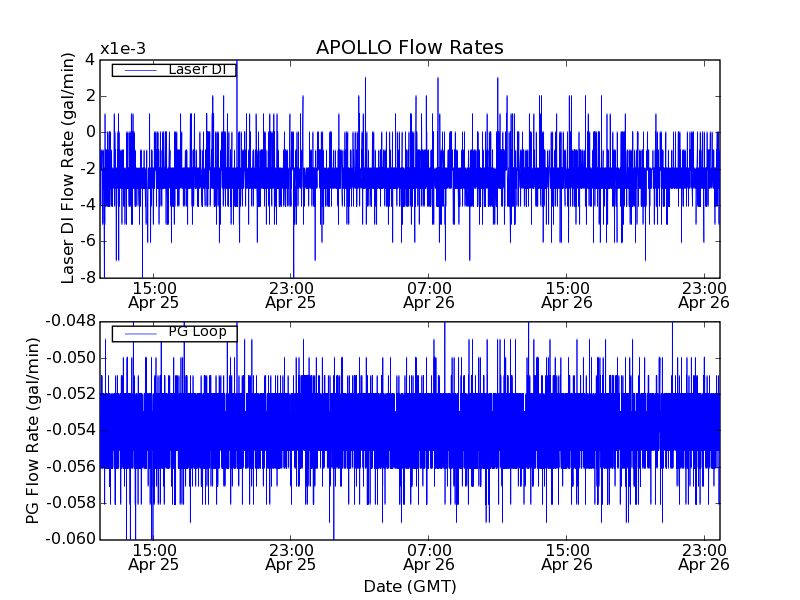The height and width of the screenshot is (600, 800).
Task: Click the '-8' tick on top chart
Action: (x=87, y=278)
